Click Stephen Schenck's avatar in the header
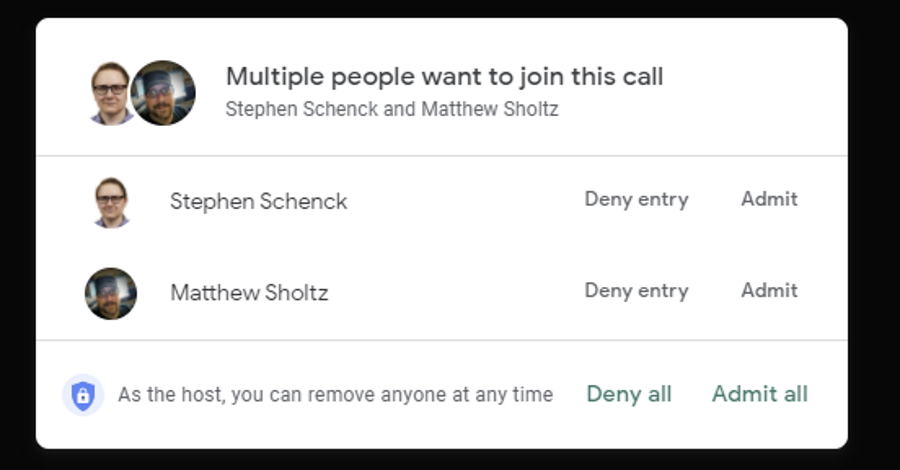The image size is (900, 470). click(x=108, y=92)
